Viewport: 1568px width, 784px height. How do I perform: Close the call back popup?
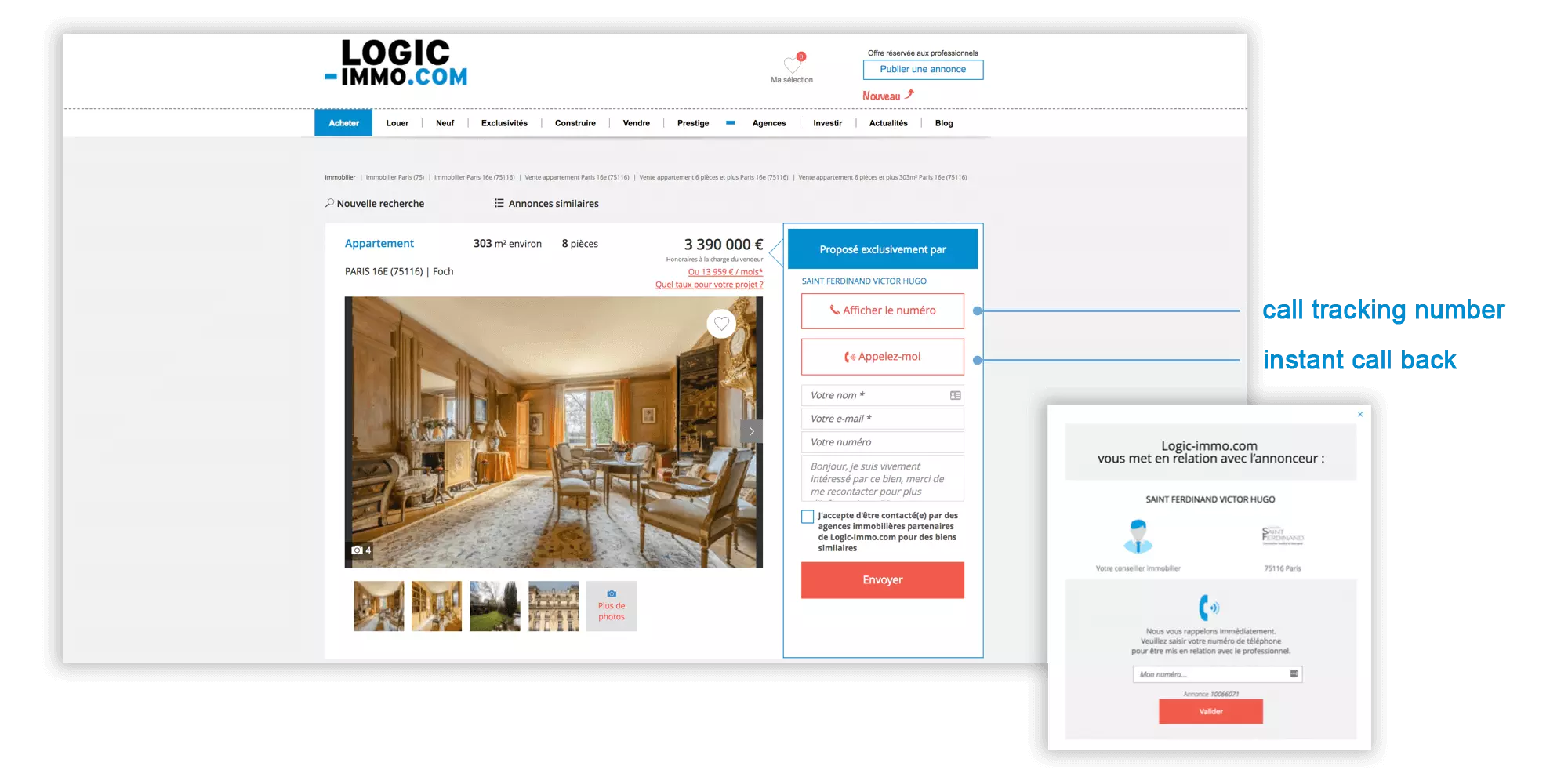pyautogui.click(x=1360, y=414)
